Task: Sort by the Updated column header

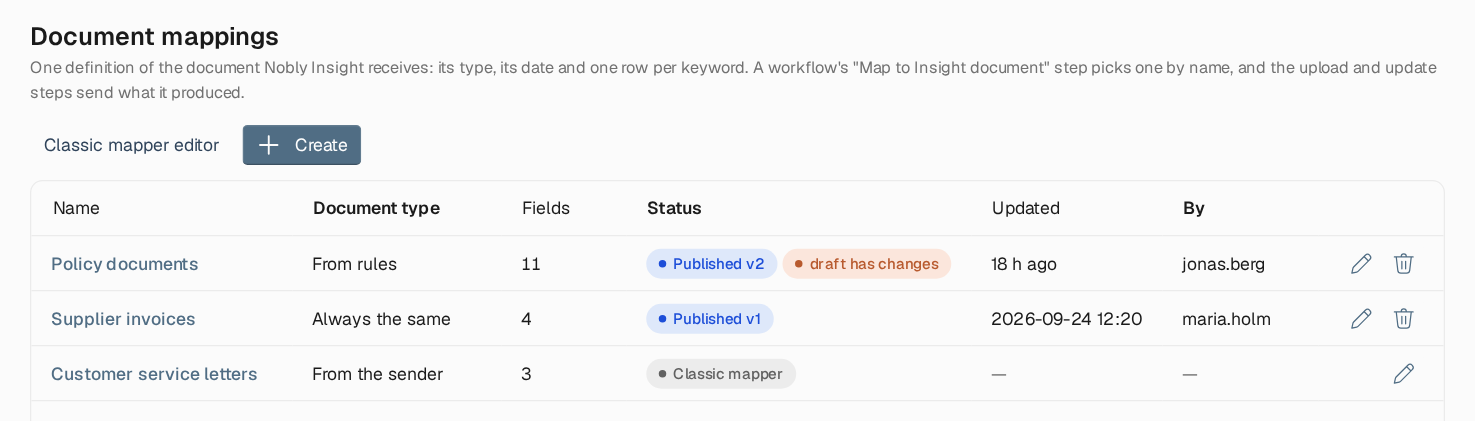Action: (x=1026, y=208)
